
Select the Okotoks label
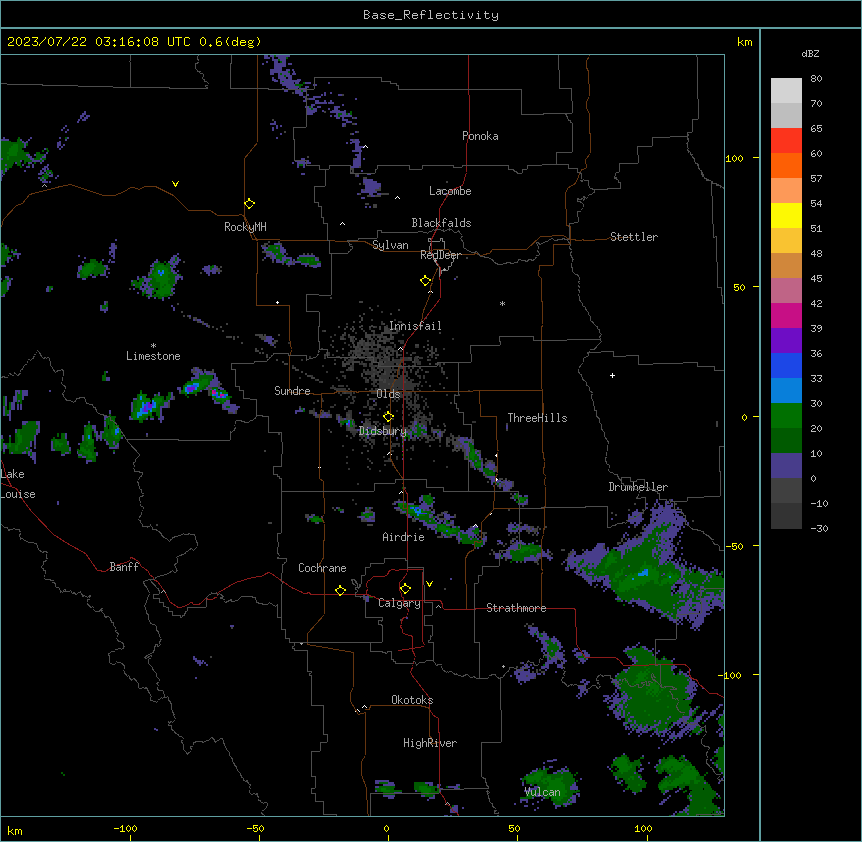tap(412, 700)
